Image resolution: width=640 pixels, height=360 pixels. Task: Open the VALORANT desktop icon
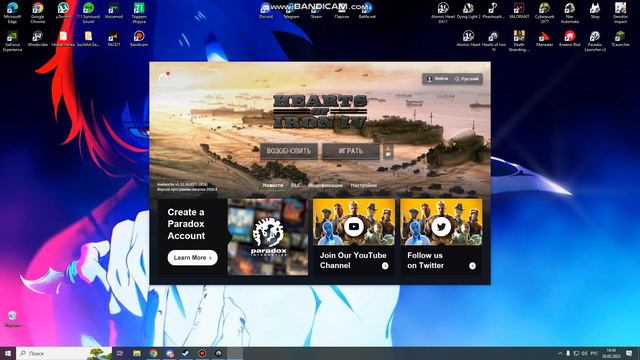click(x=519, y=11)
